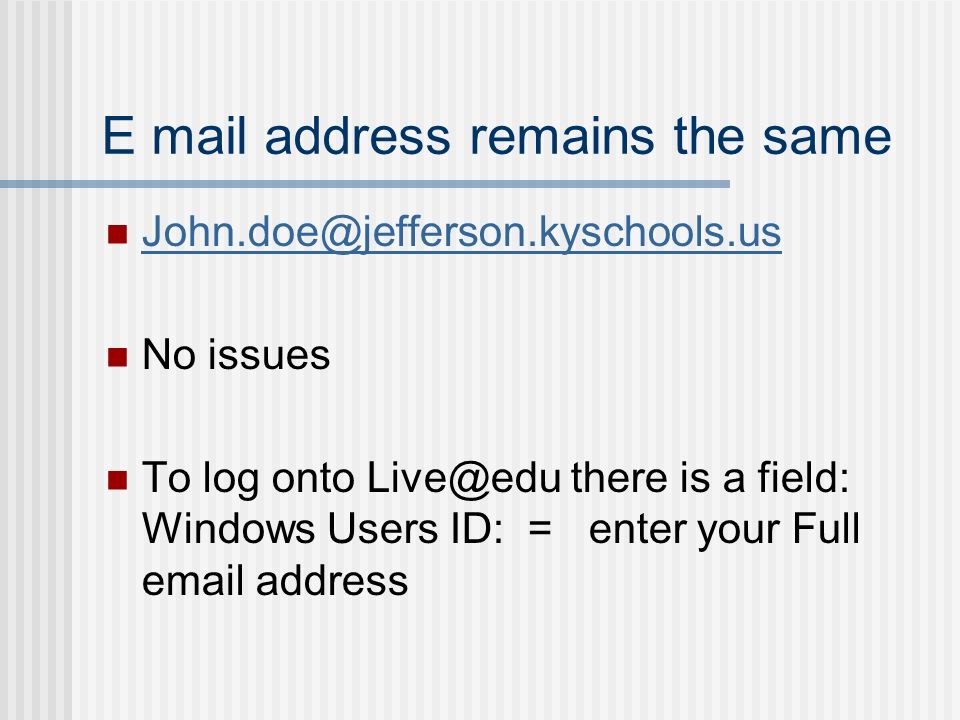The height and width of the screenshot is (720, 960).
Task: Click the equals sign after 'Windows Users ID:'
Action: [x=539, y=528]
